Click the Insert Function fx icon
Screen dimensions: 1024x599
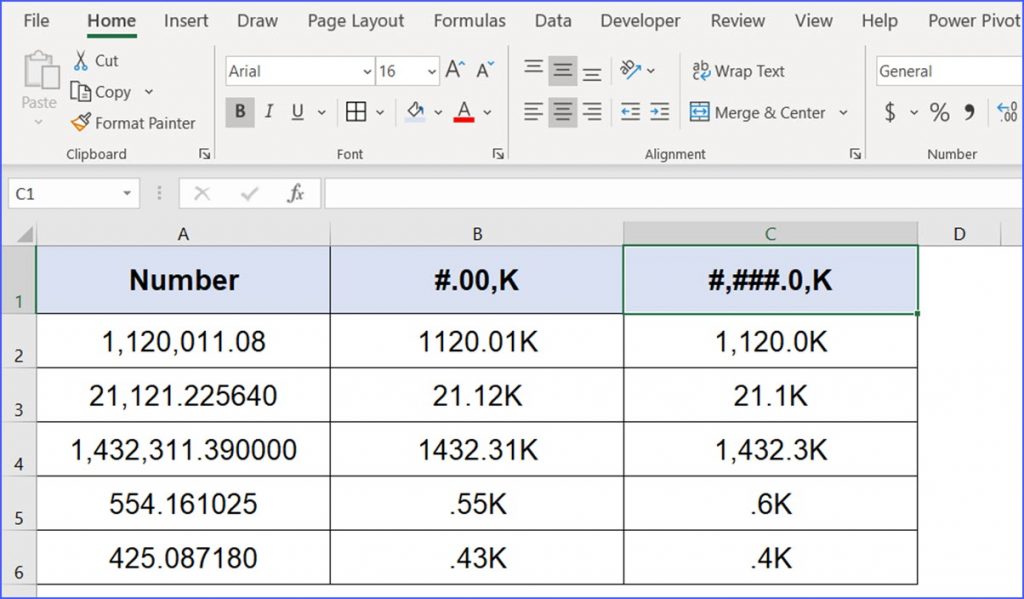pyautogui.click(x=295, y=194)
